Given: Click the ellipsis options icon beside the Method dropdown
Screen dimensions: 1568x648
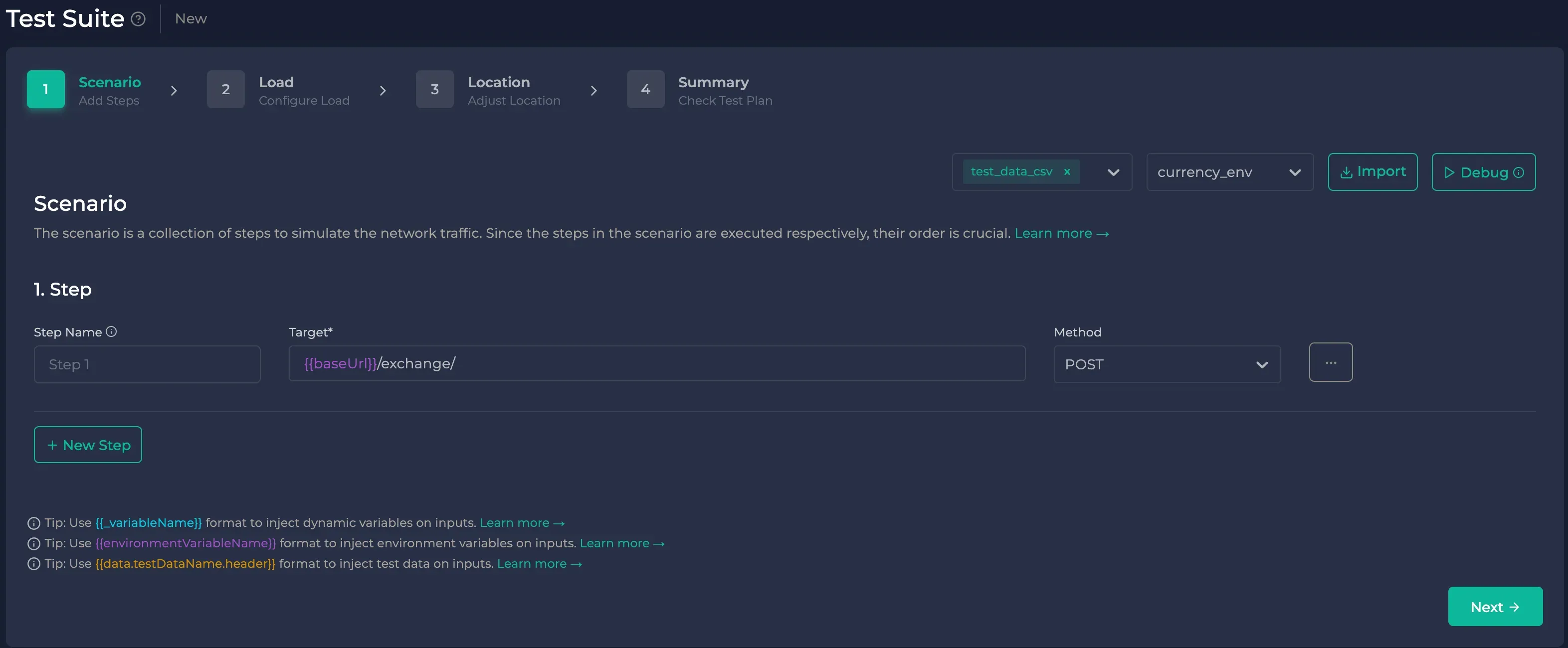Looking at the screenshot, I should [x=1331, y=363].
